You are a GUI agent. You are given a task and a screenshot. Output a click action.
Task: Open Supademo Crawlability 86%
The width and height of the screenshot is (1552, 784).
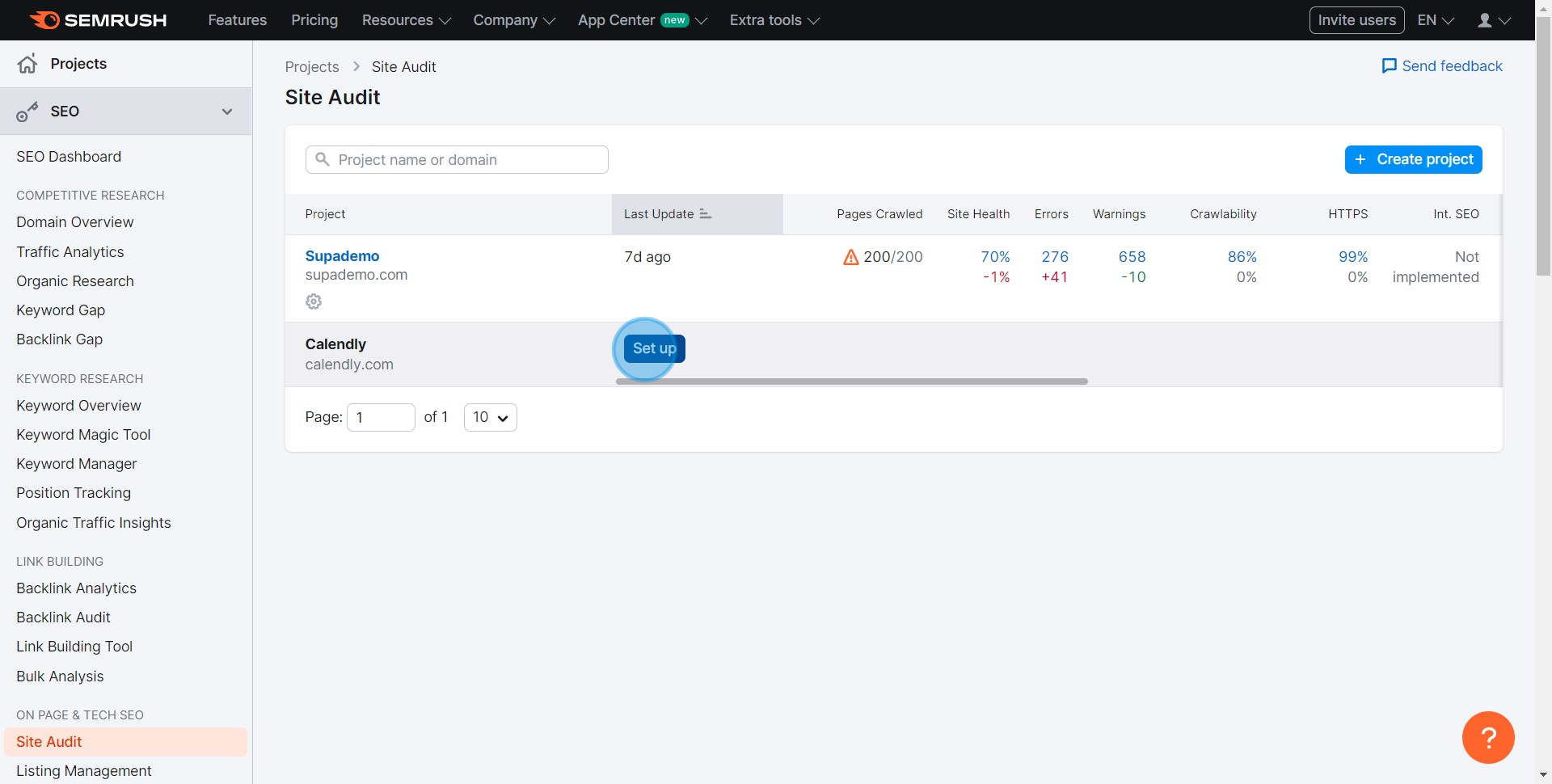tap(1242, 257)
